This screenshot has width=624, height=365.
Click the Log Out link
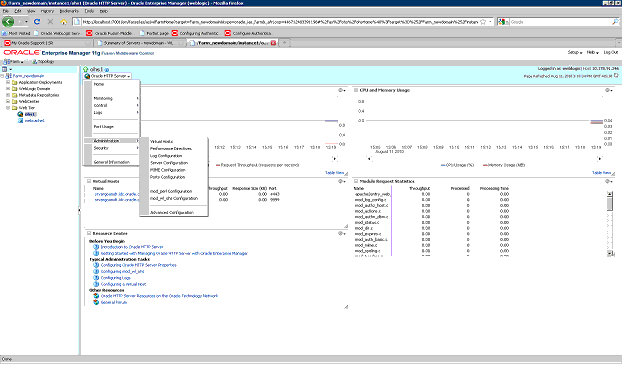coord(610,53)
